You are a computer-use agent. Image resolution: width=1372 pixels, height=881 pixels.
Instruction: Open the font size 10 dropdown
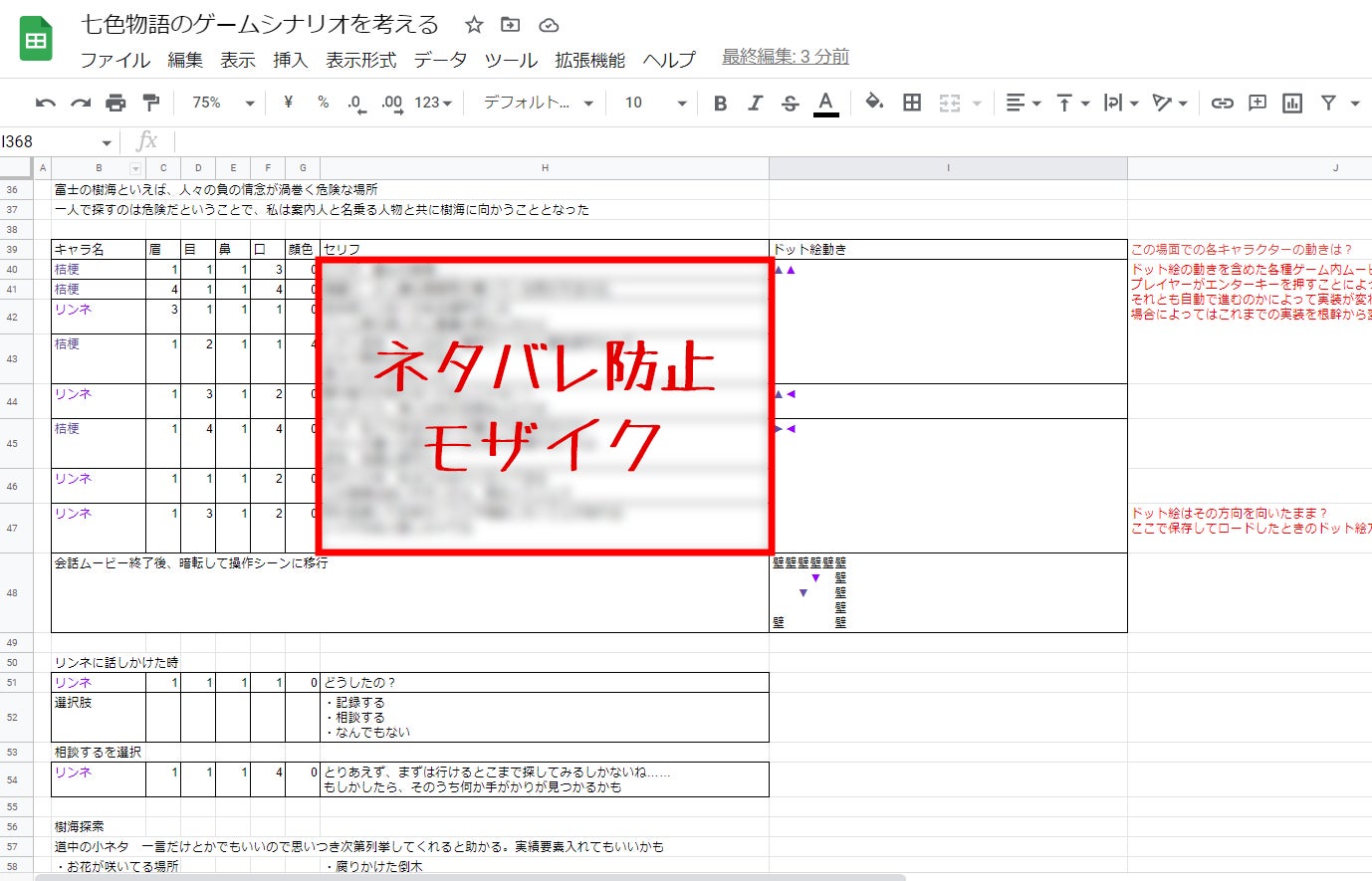654,103
